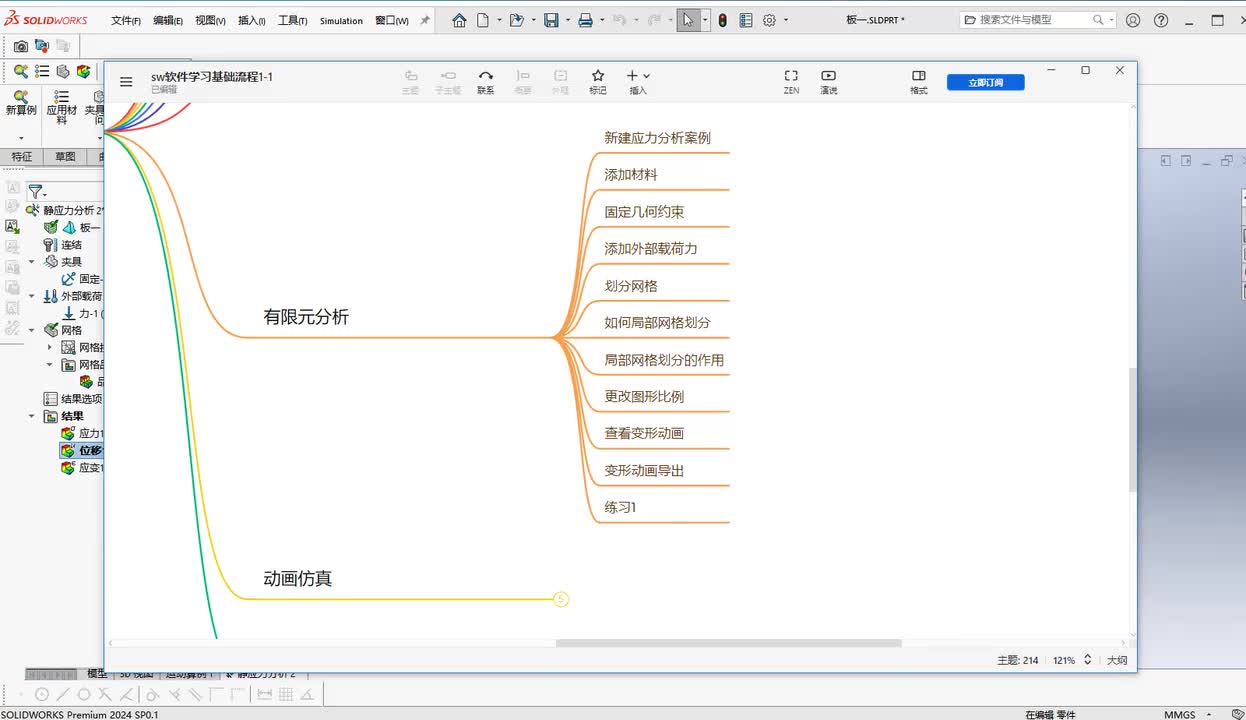Open SolidWorks options gear

[x=770, y=20]
